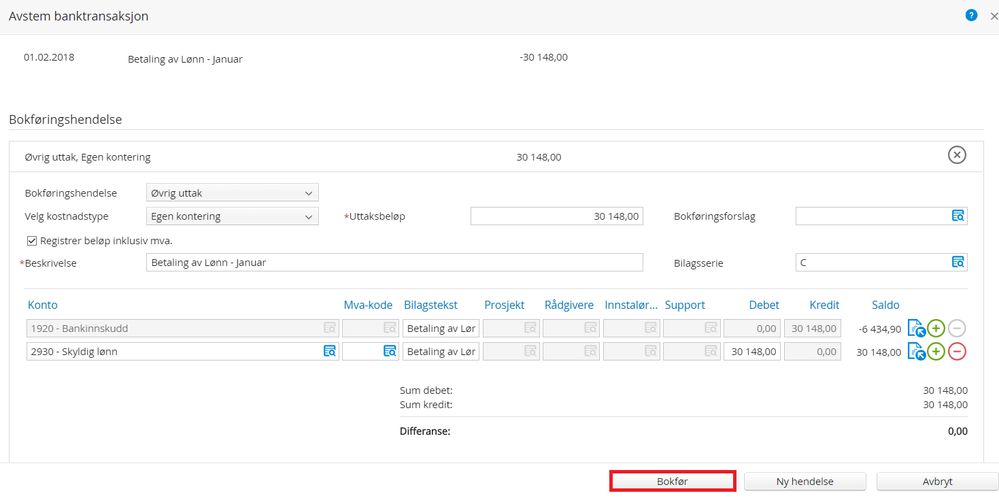The height and width of the screenshot is (498, 999).
Task: Click the Ny hendelse button
Action: point(805,481)
